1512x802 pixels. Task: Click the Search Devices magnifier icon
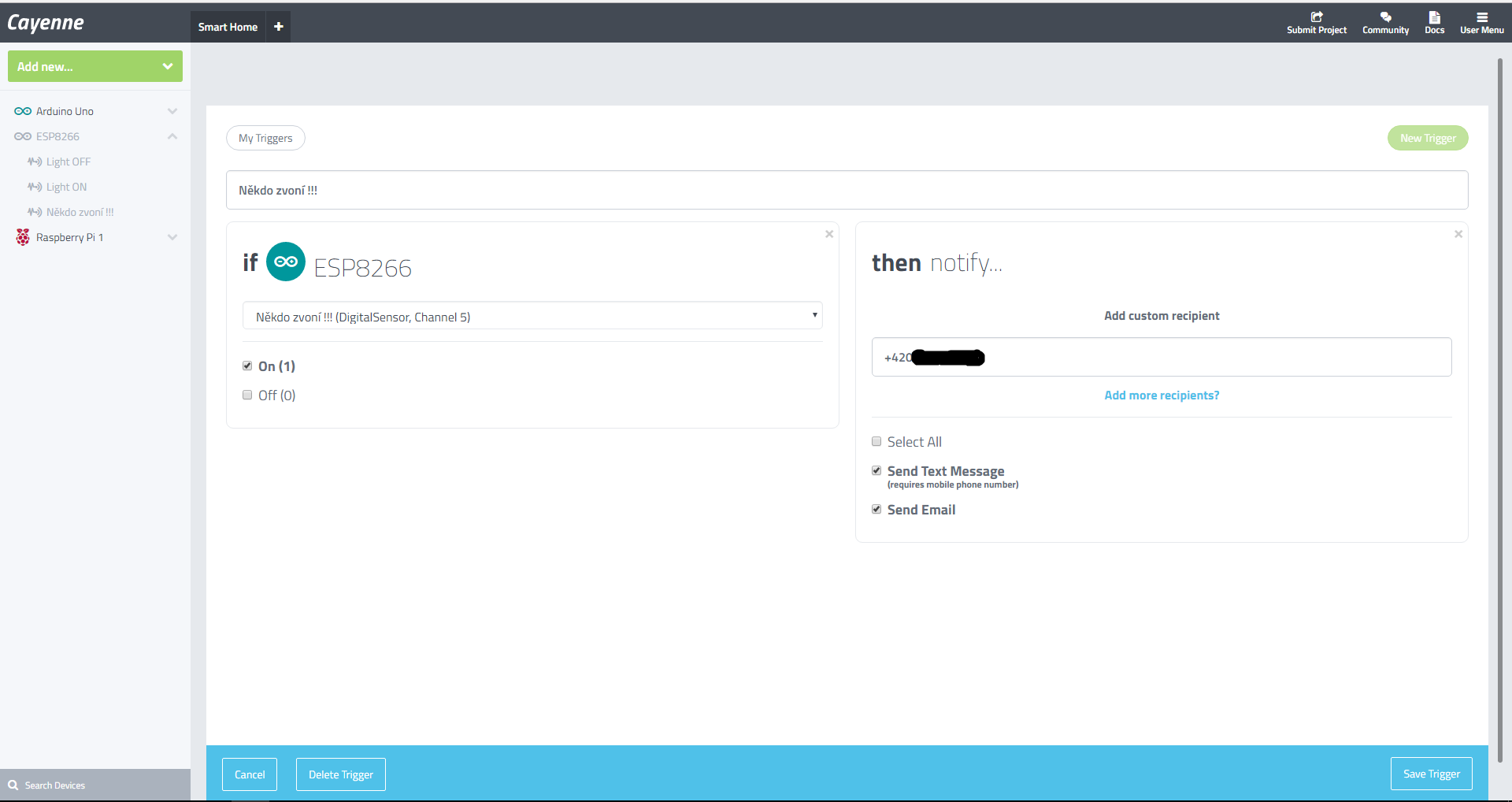(x=13, y=785)
